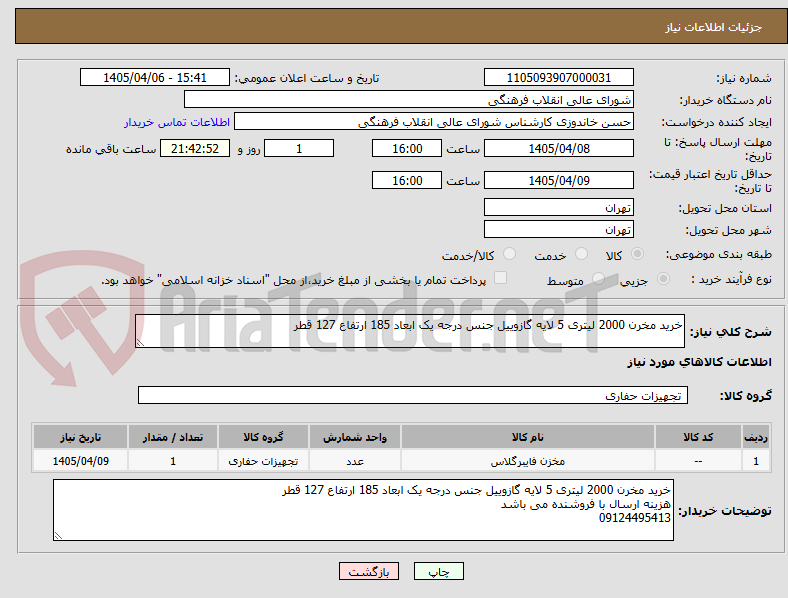This screenshot has height=598, width=788.
Task: Click the price validity time 16:00 field
Action: click(x=407, y=180)
